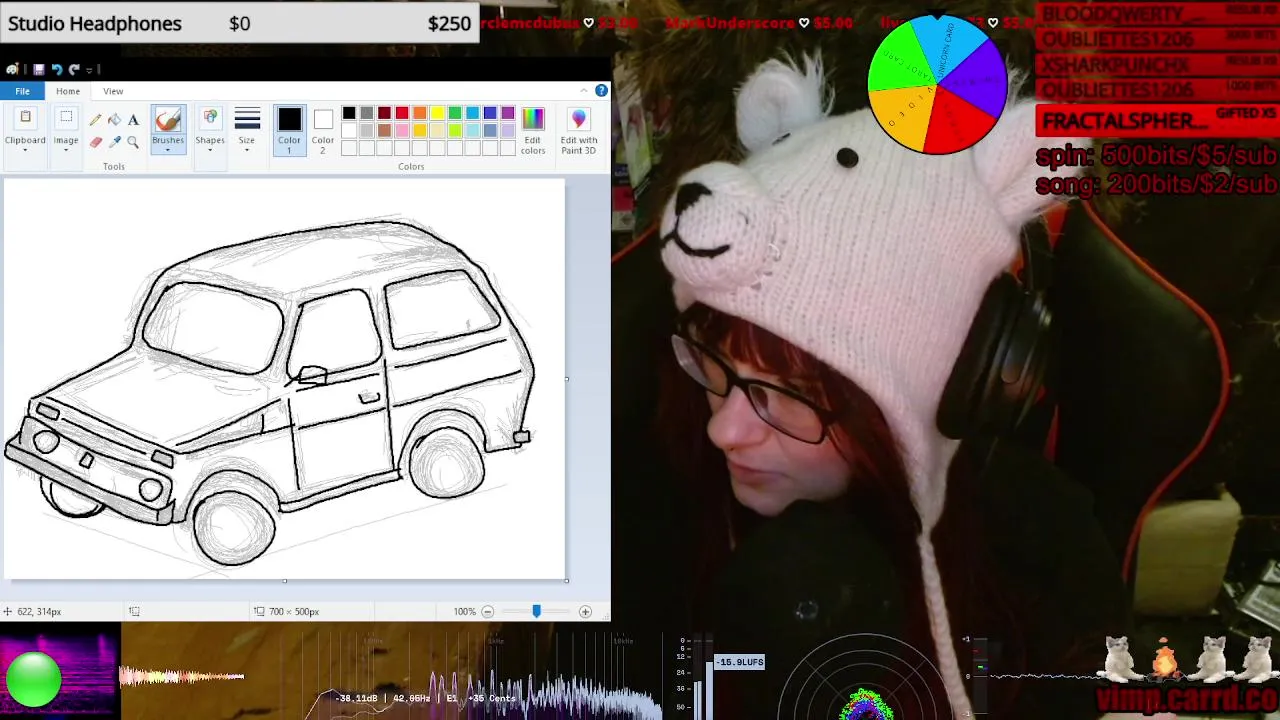The width and height of the screenshot is (1280, 720).
Task: Select the Fill with color bucket tool
Action: point(114,120)
